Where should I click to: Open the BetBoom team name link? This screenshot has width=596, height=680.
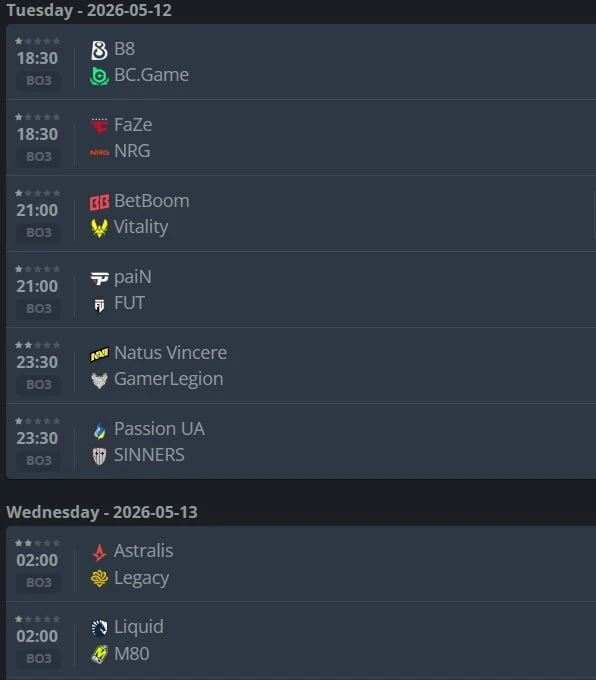[151, 201]
